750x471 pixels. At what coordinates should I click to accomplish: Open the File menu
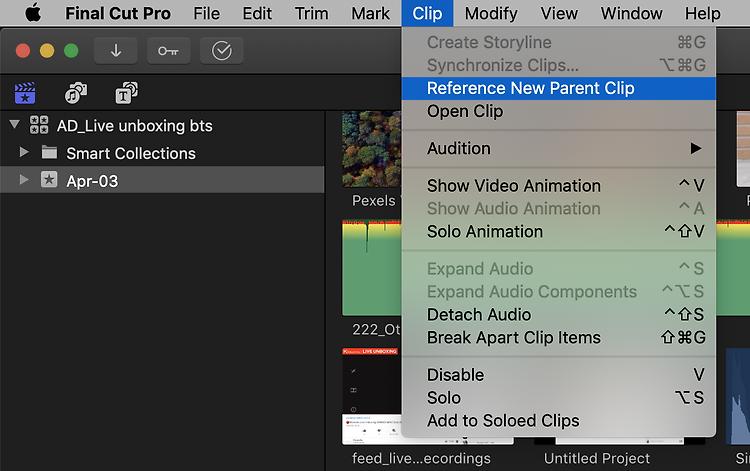tap(207, 13)
